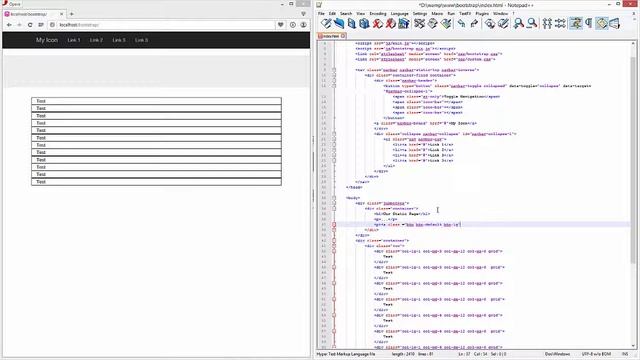Collapse the fold marker at the nav navbar line
Screen dimensions: 640x360
point(334,70)
